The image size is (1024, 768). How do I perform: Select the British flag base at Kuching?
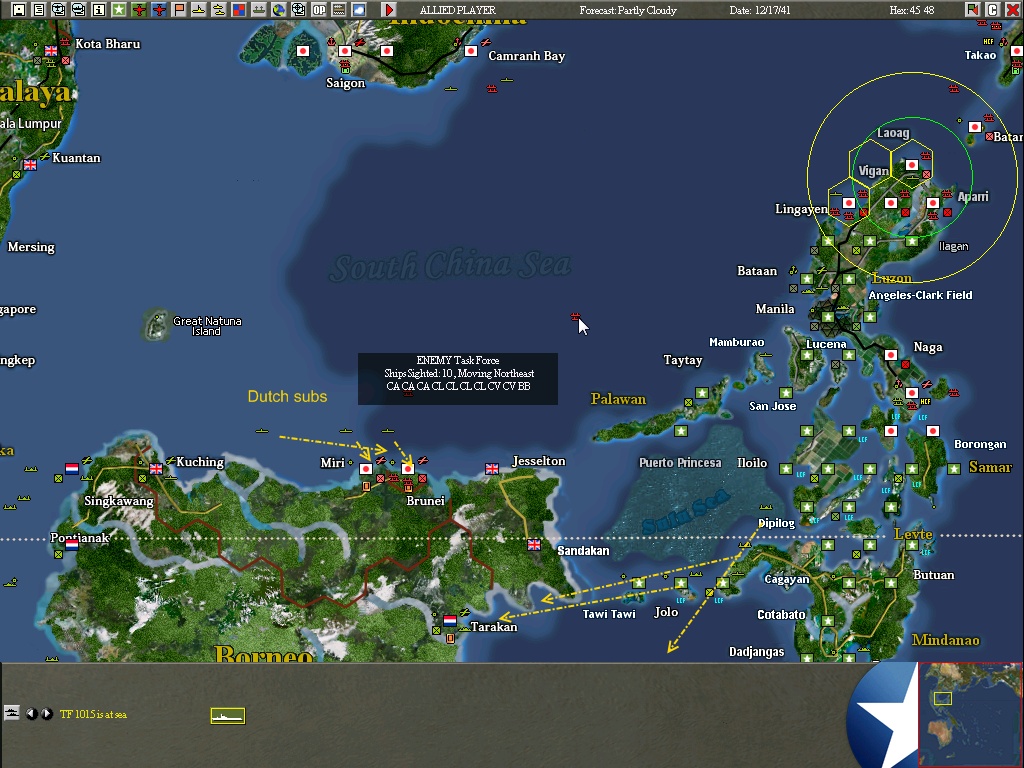click(x=156, y=469)
